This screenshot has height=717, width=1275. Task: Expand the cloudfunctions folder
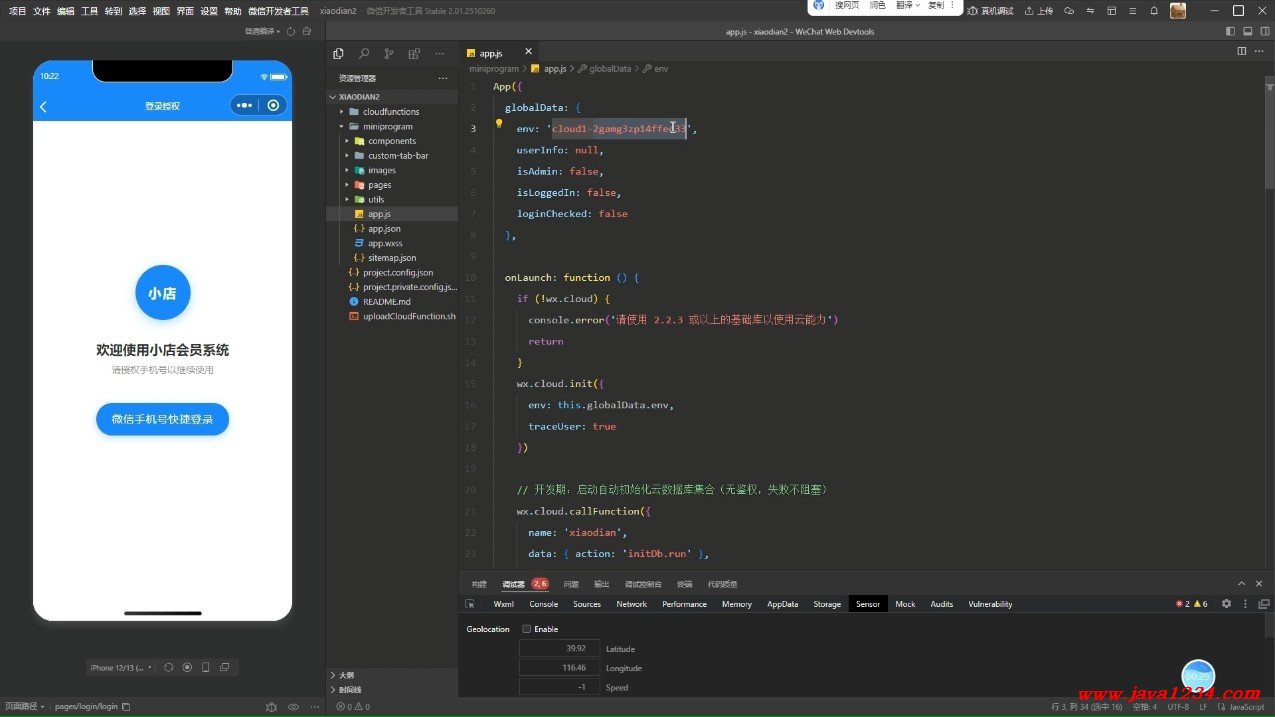pyautogui.click(x=390, y=112)
